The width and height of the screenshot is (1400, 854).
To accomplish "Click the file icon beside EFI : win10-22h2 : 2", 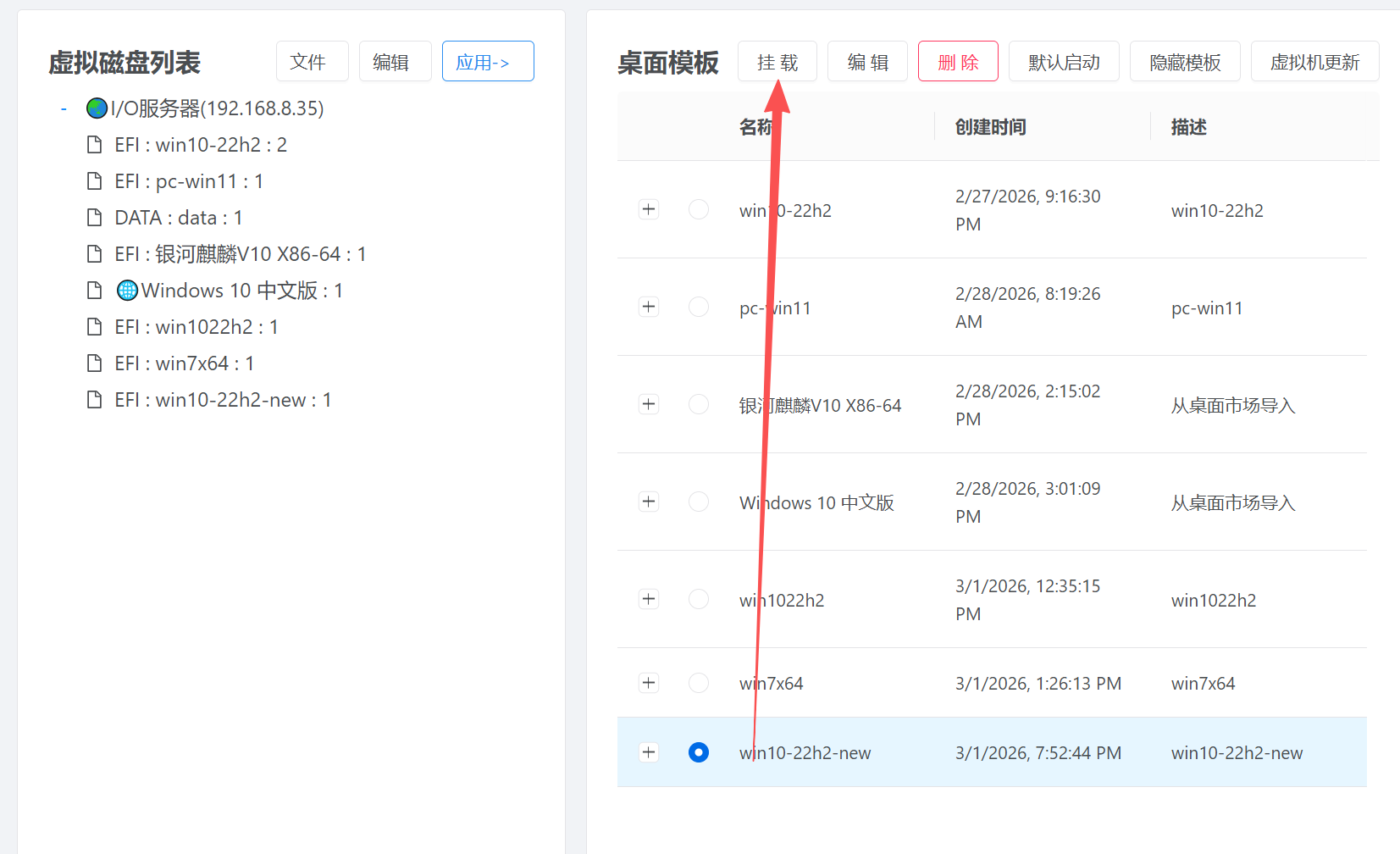I will [95, 145].
